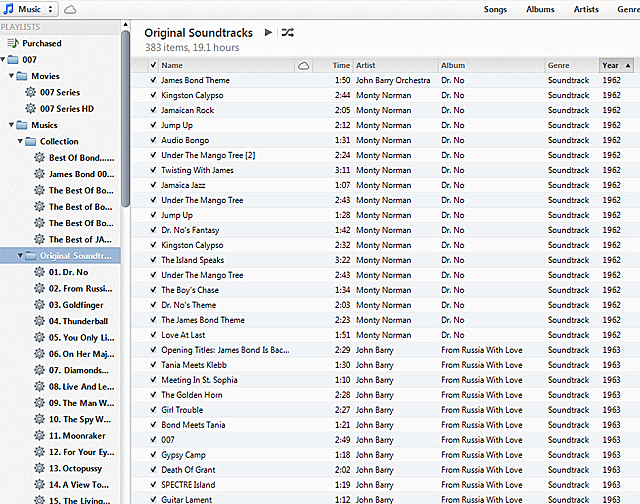Collapse the 007 folder
The image size is (640, 504).
[x=3, y=60]
